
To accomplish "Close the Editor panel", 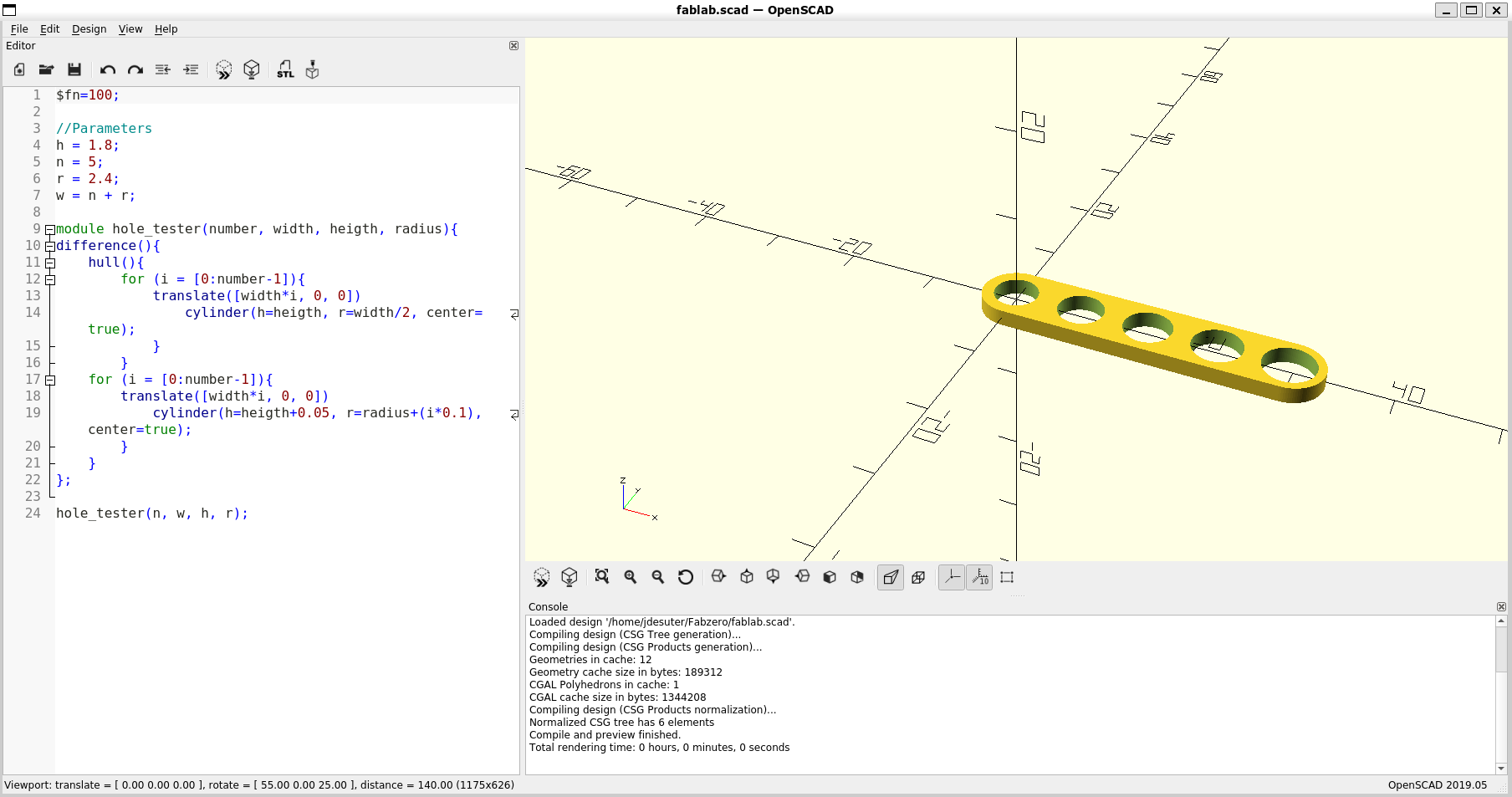I will pyautogui.click(x=513, y=46).
